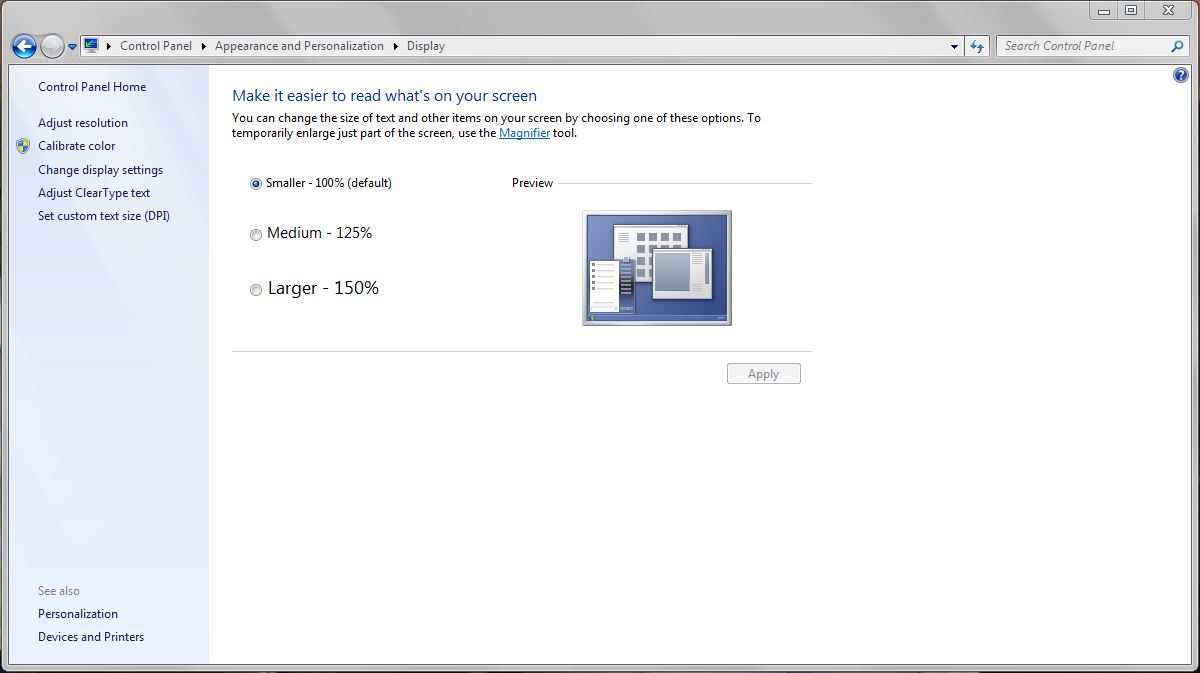Open Personalization under See also
Viewport: 1200px width, 673px height.
click(78, 614)
